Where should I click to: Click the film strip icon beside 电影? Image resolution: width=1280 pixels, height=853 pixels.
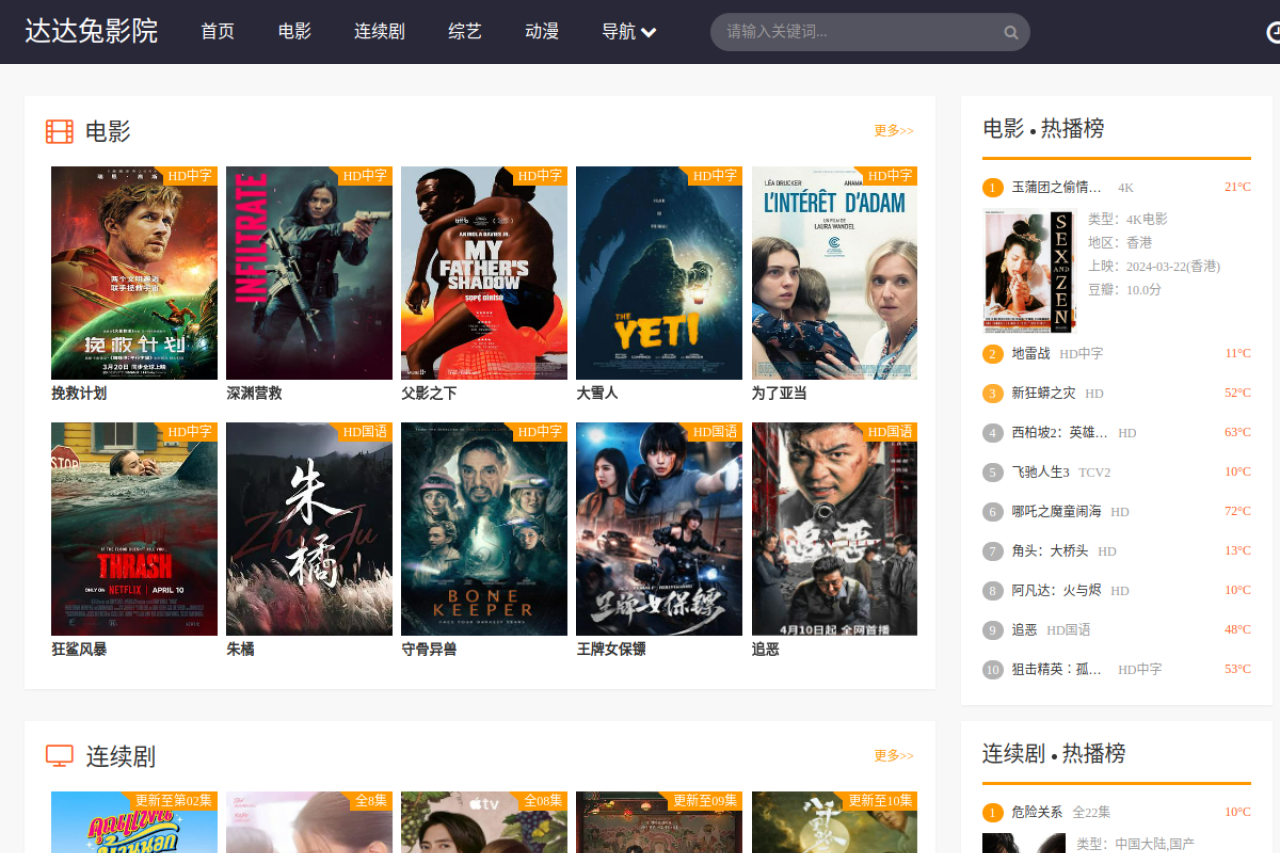pyautogui.click(x=60, y=131)
